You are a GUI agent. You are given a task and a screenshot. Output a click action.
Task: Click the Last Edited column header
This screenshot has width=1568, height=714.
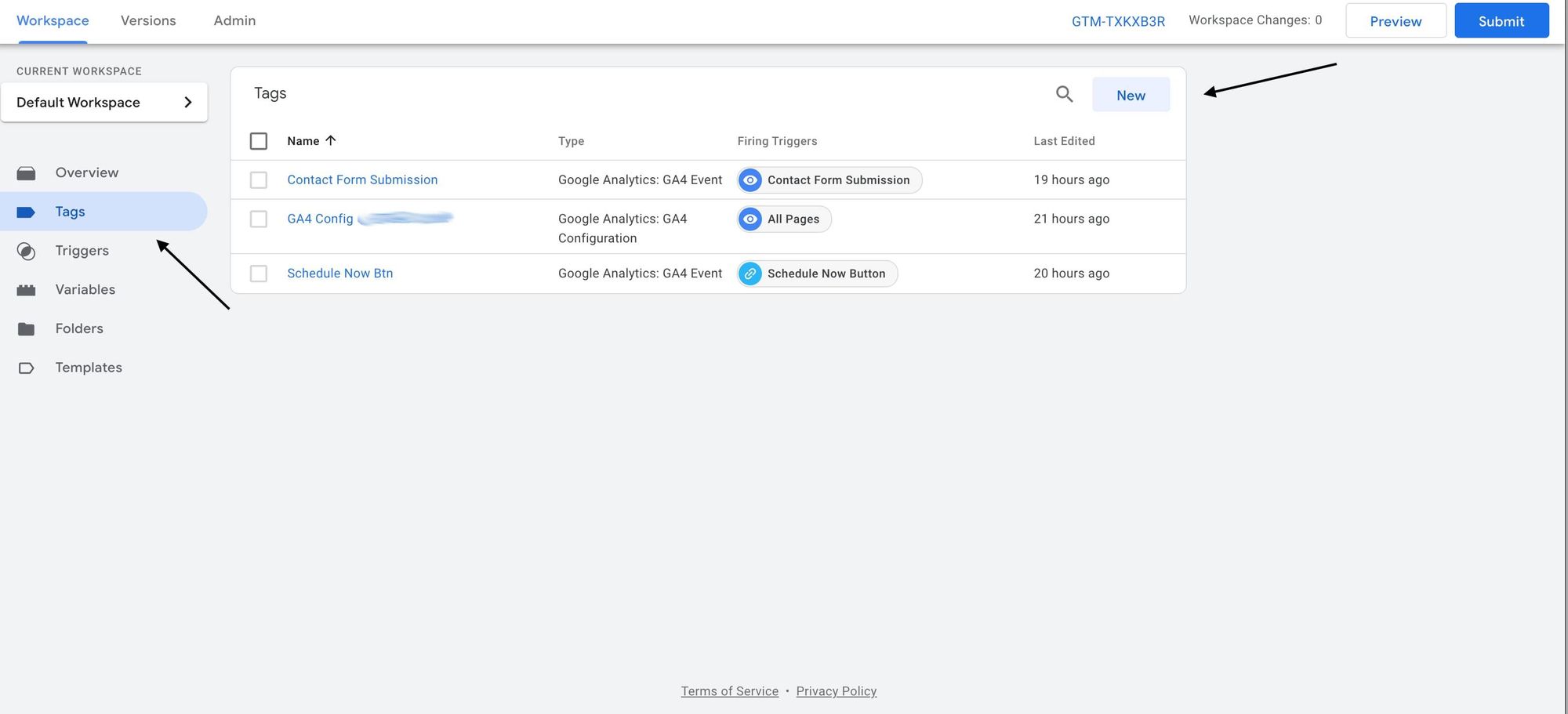click(1064, 141)
